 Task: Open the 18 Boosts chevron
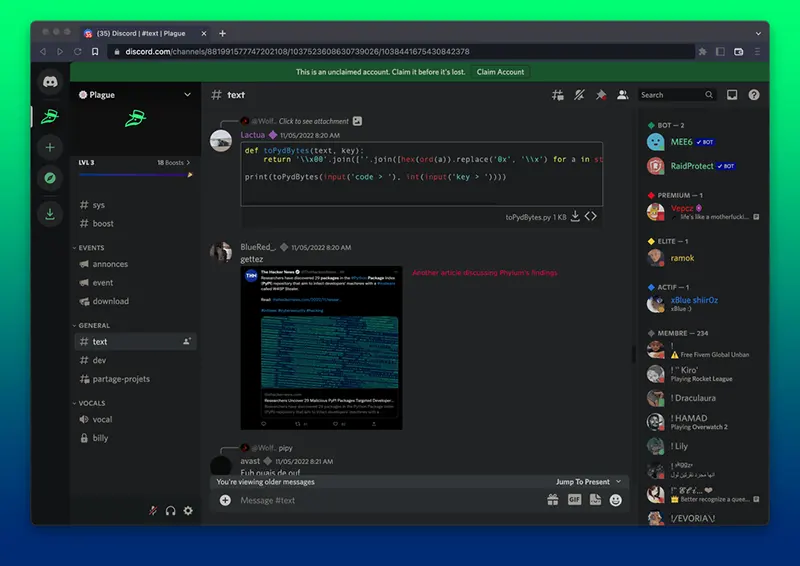[x=189, y=162]
